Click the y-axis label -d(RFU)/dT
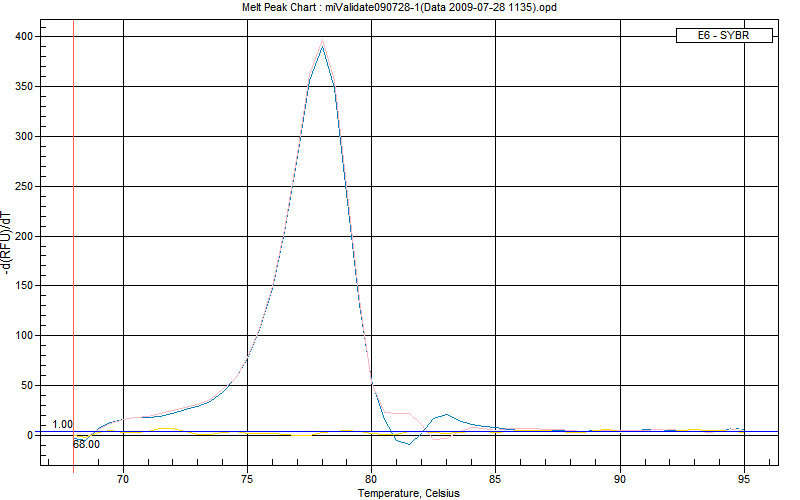This screenshot has height=500, width=800. tap(6, 243)
